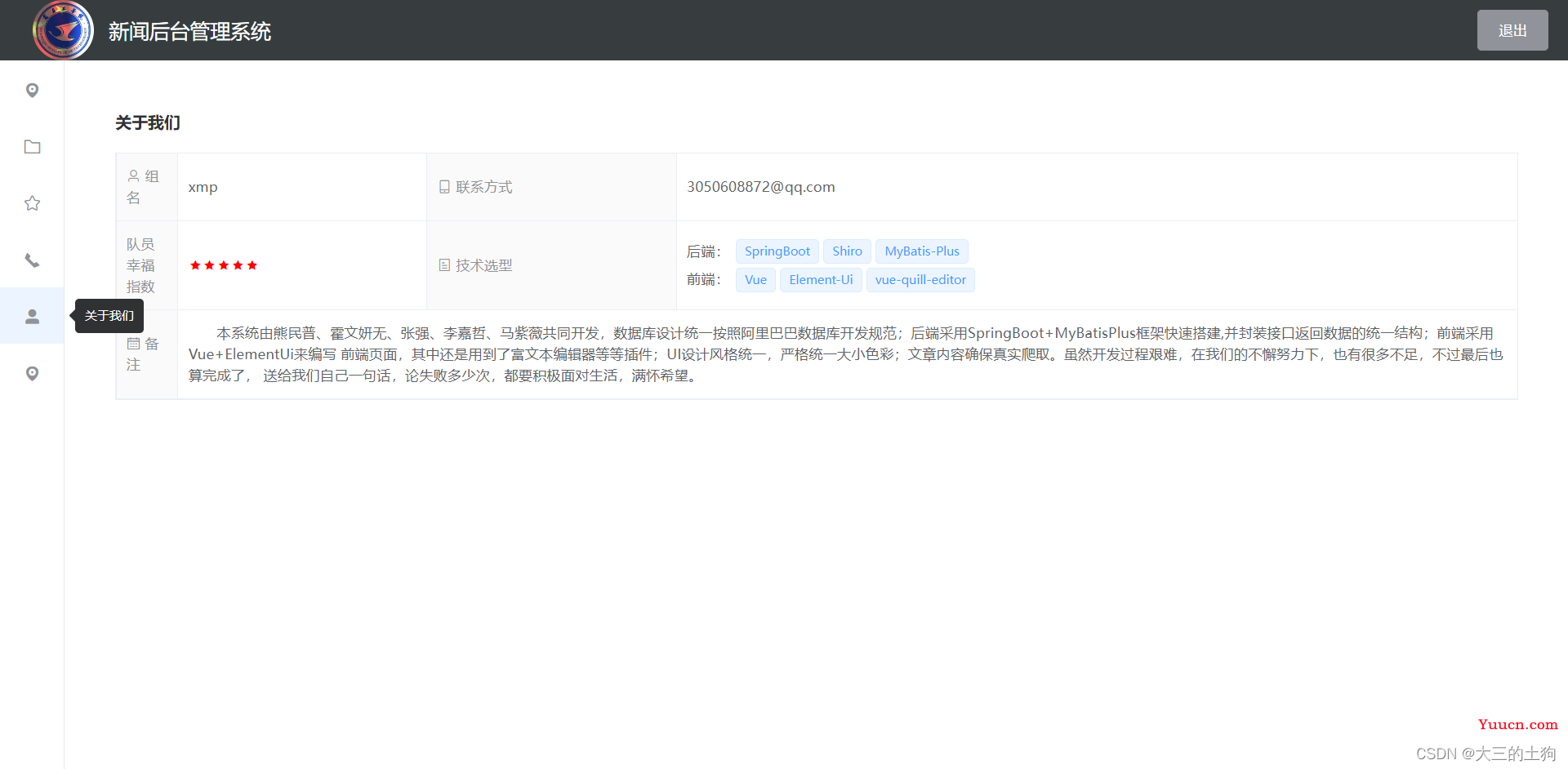The height and width of the screenshot is (769, 1568).
Task: Click the document icon beside 技术选型
Action: (x=444, y=265)
